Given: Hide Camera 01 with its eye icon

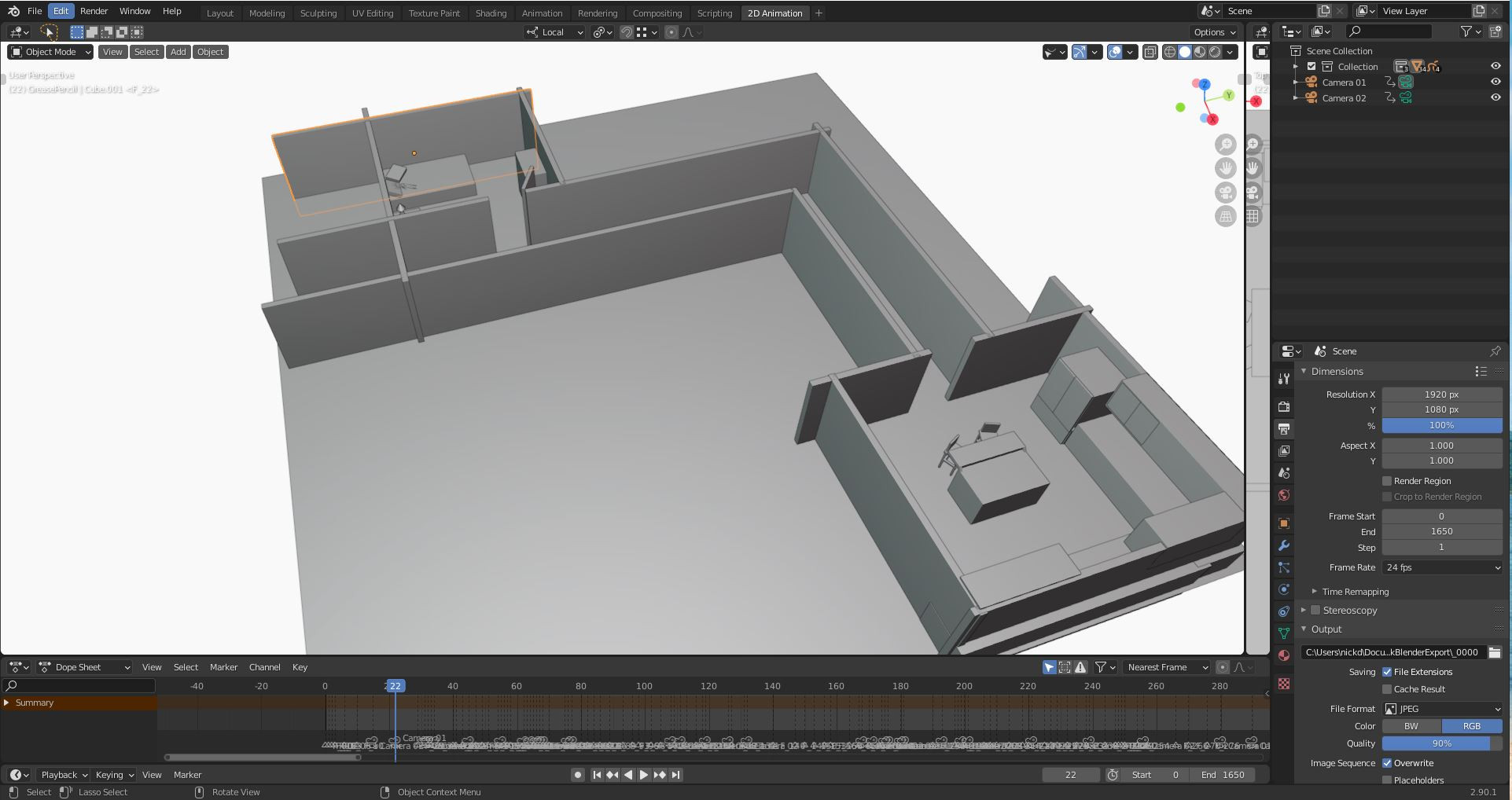Looking at the screenshot, I should 1495,82.
